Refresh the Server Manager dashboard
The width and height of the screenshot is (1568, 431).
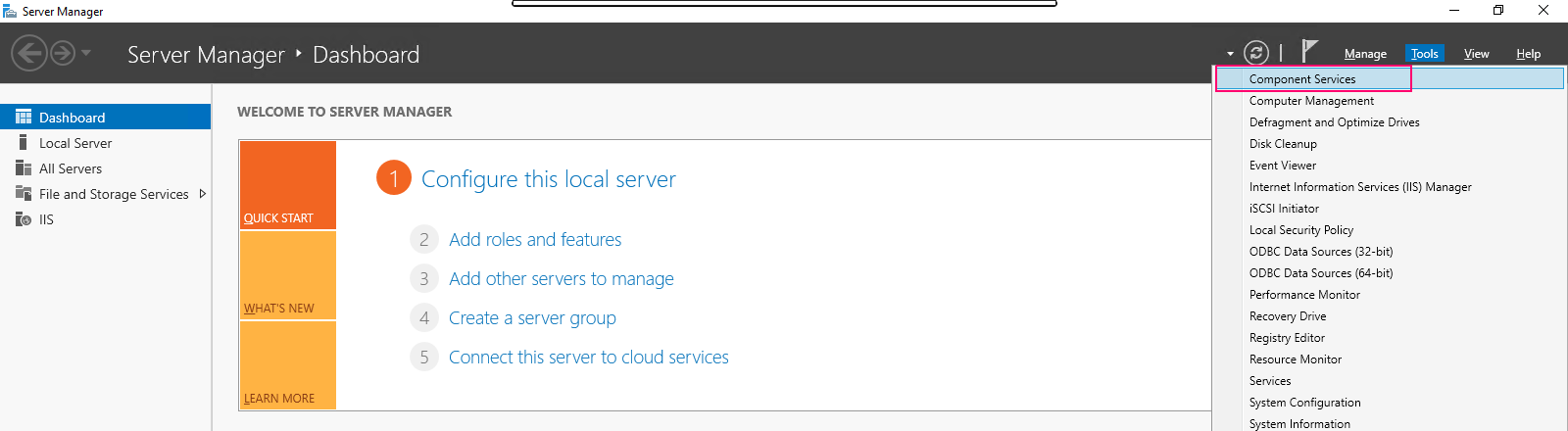coord(1256,53)
